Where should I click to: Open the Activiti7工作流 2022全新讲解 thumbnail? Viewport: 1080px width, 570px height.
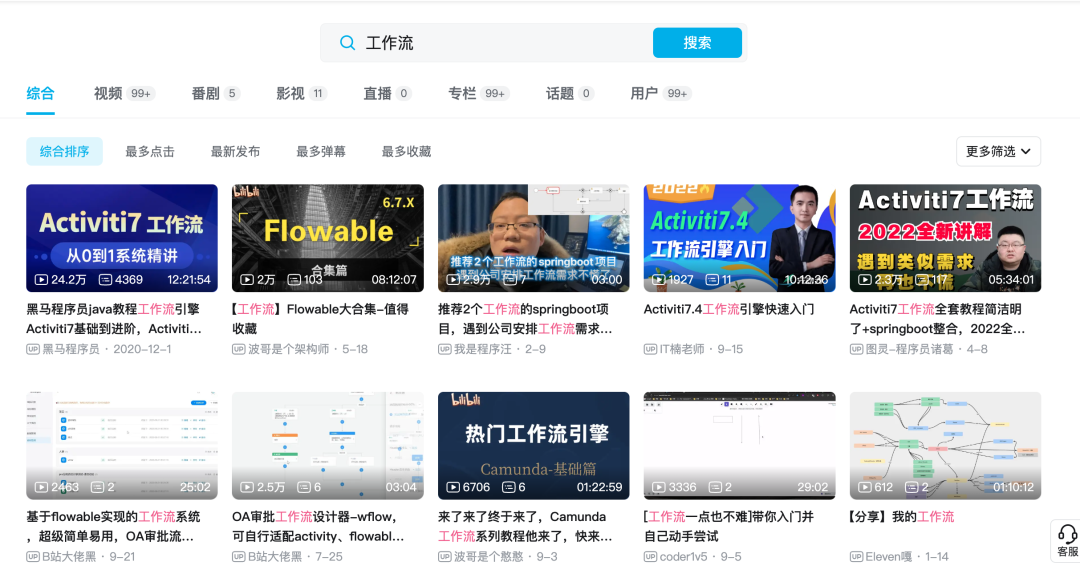(x=945, y=238)
